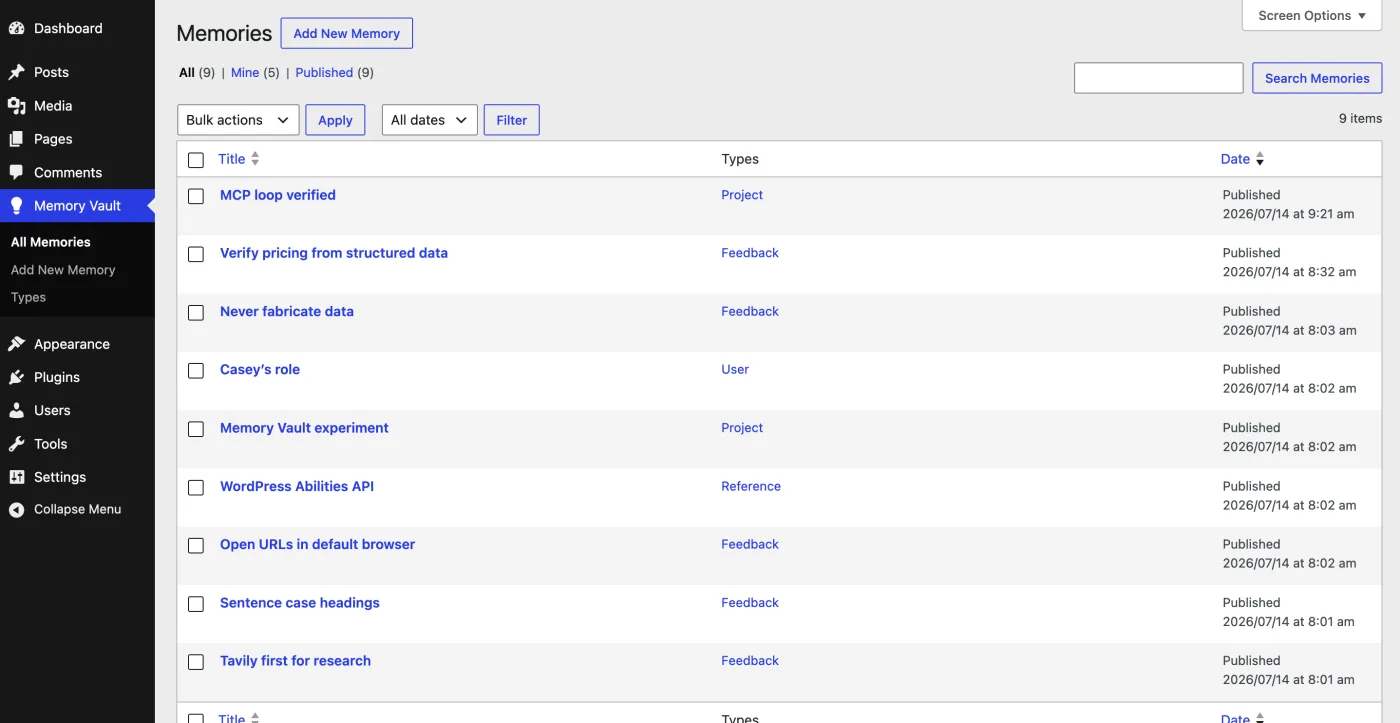The width and height of the screenshot is (1400, 723).
Task: Select the Never fabricate data checkbox
Action: [x=196, y=312]
